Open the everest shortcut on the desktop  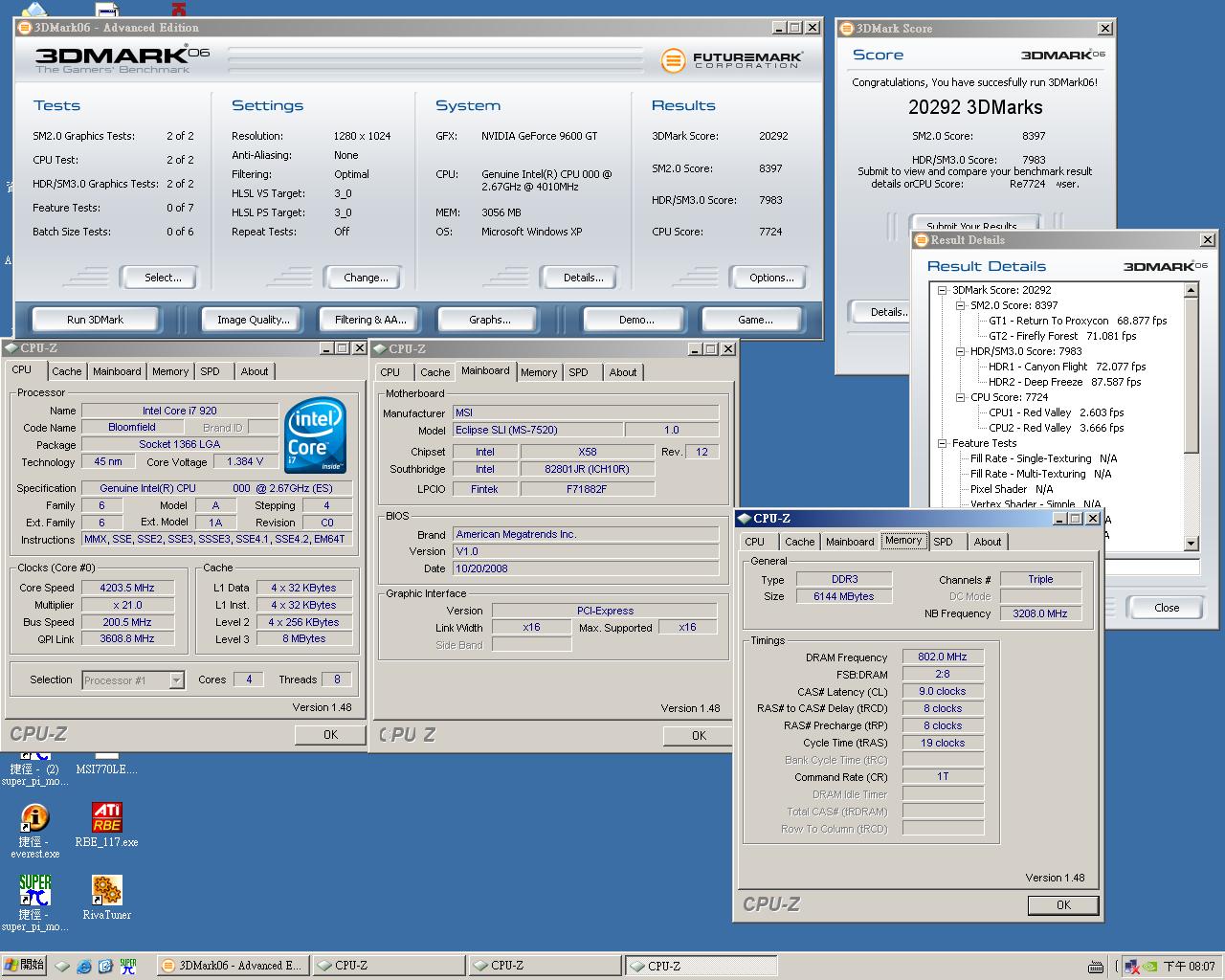[x=35, y=829]
